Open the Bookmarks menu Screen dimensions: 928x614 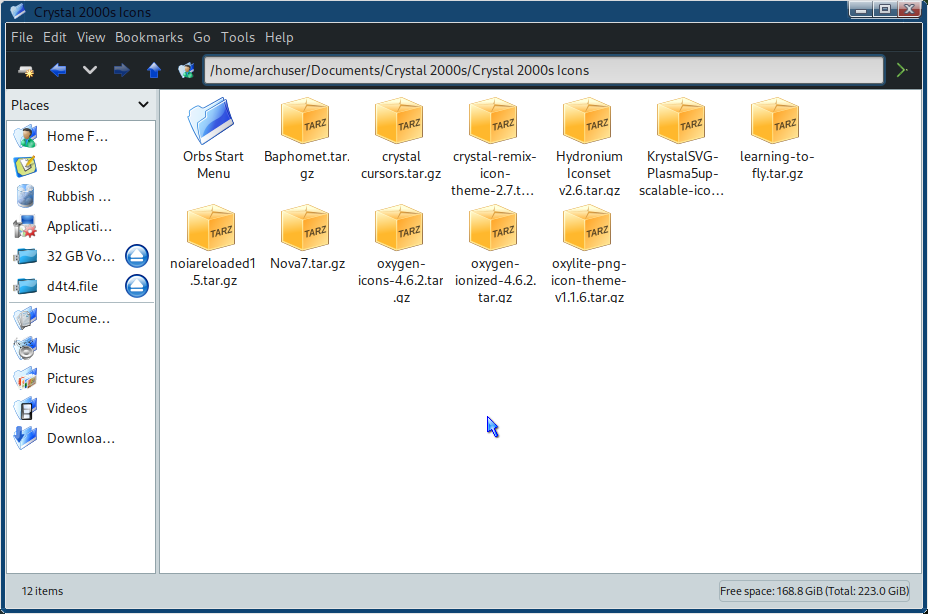point(149,37)
